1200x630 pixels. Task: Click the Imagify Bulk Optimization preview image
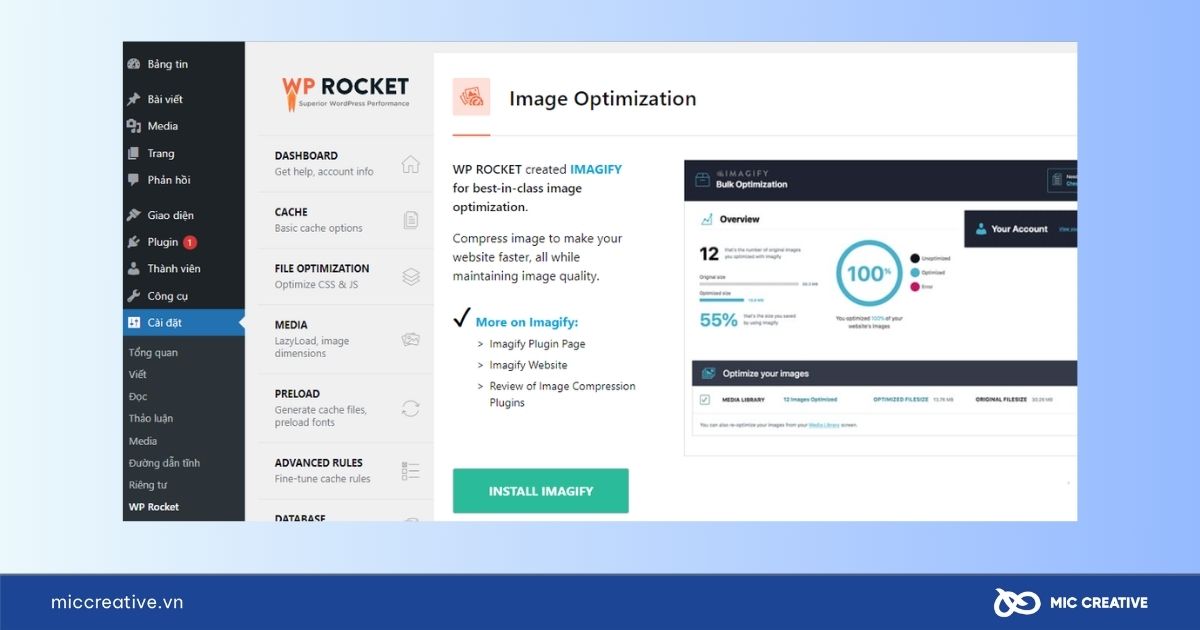(880, 308)
